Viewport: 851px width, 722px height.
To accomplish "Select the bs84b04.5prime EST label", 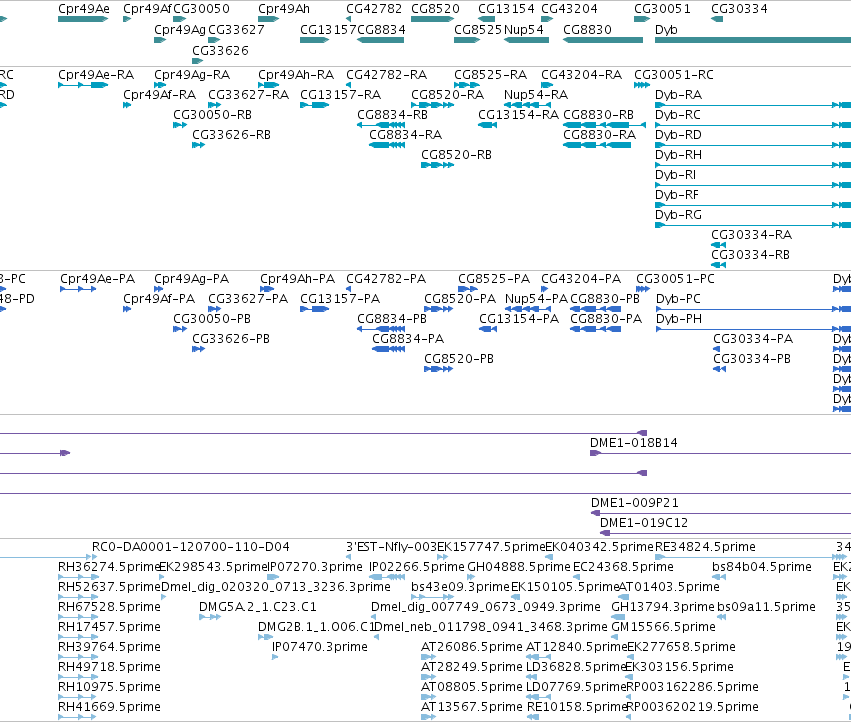I will click(762, 567).
